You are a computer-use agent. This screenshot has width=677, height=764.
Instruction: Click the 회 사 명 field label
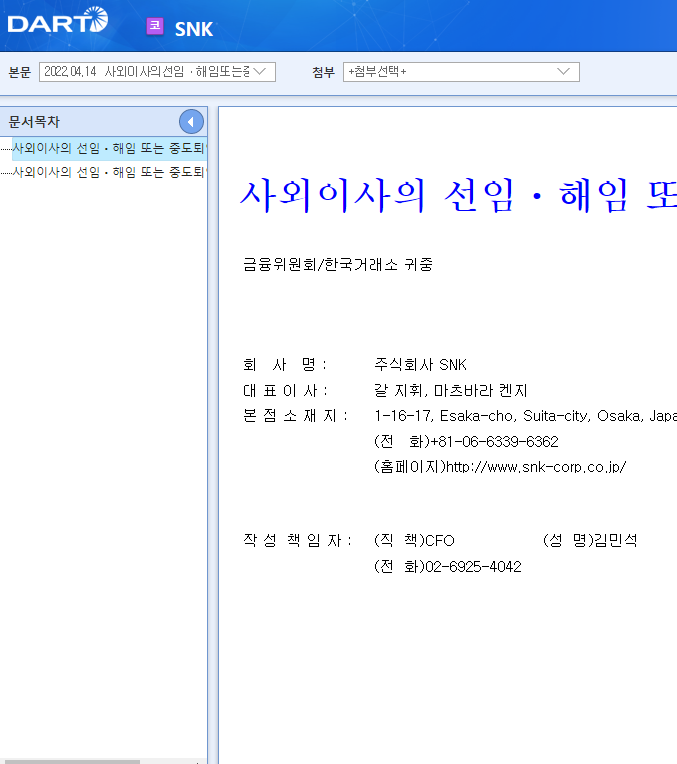coord(284,364)
